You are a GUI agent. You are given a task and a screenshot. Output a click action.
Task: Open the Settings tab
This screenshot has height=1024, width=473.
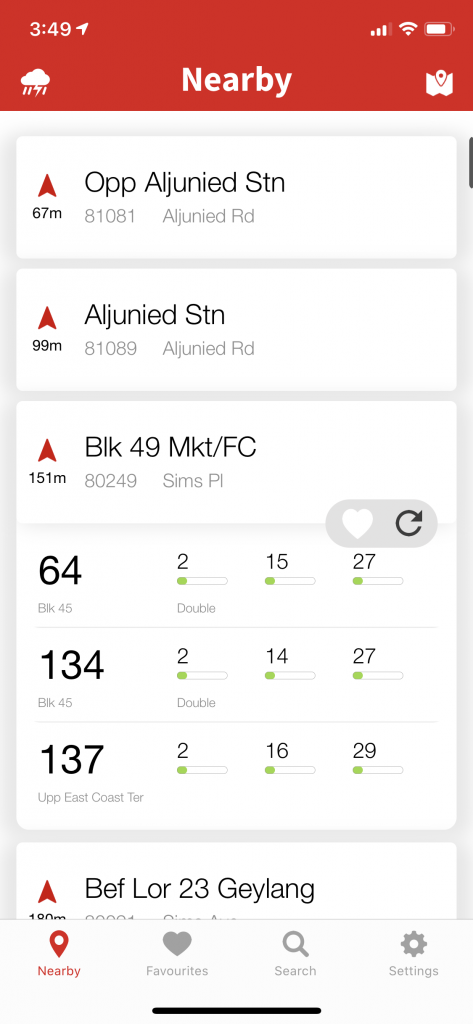414,954
